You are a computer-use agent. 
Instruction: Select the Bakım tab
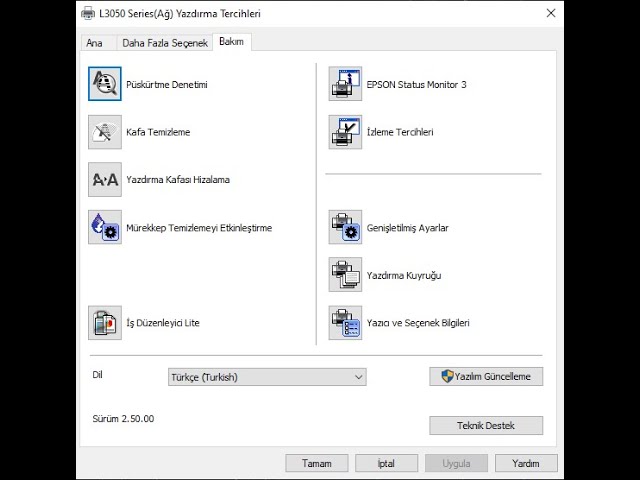(x=232, y=42)
